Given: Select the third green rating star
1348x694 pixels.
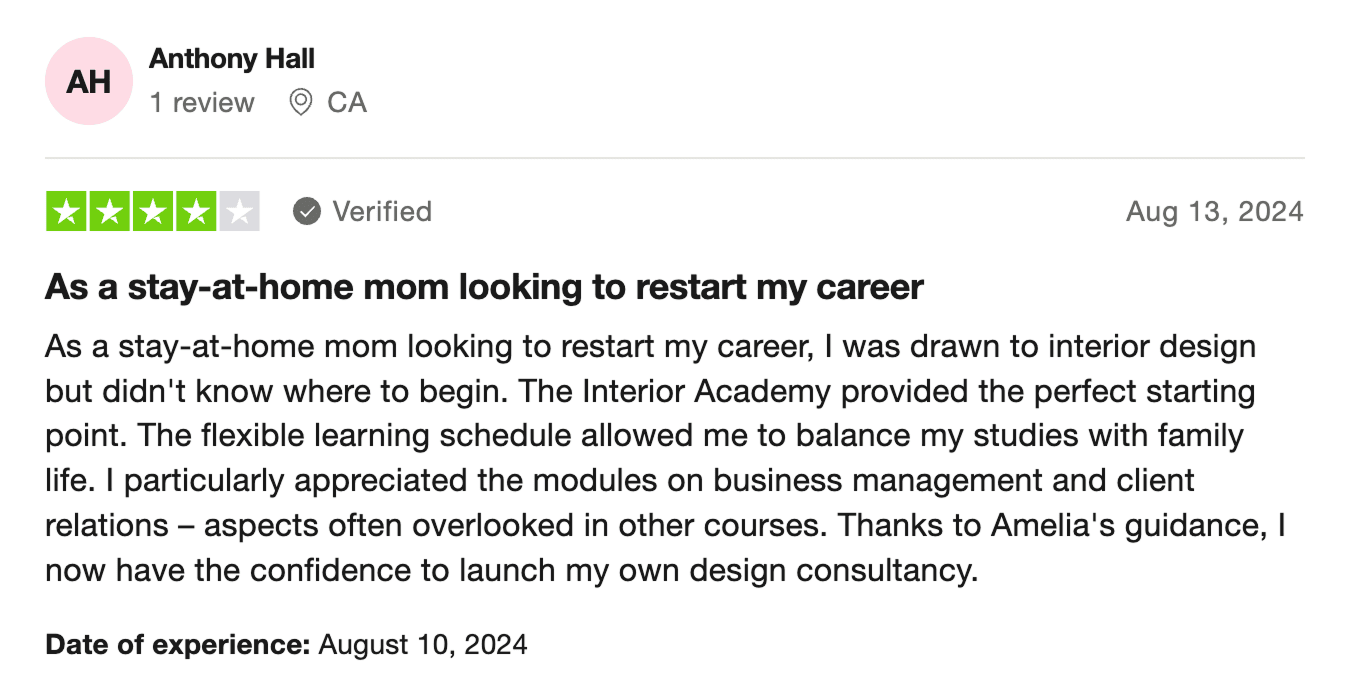Looking at the screenshot, I should [x=153, y=211].
